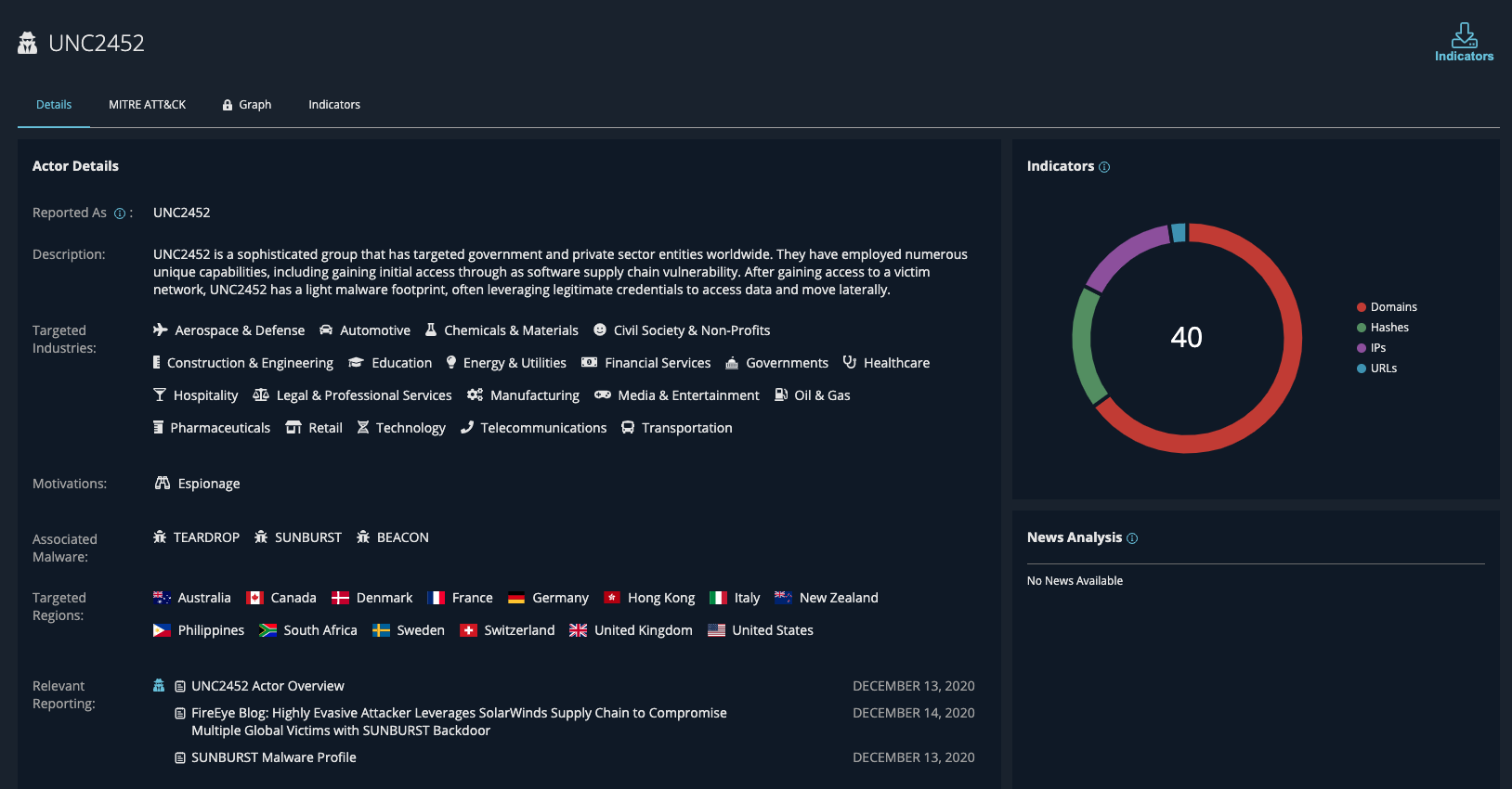
Task: Click the Transportation bus icon
Action: point(628,427)
